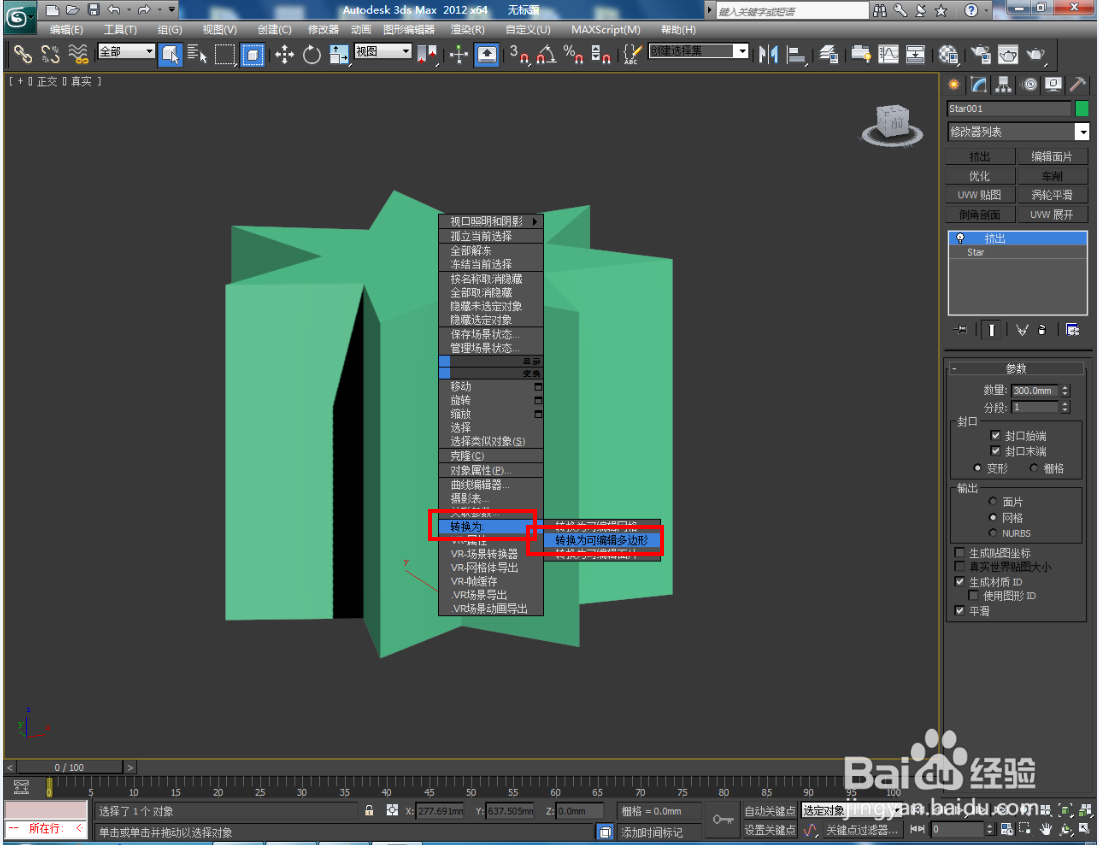Toggle the 生成材质 ID checkbox
Viewport: 1099px width, 845px height.
click(960, 582)
